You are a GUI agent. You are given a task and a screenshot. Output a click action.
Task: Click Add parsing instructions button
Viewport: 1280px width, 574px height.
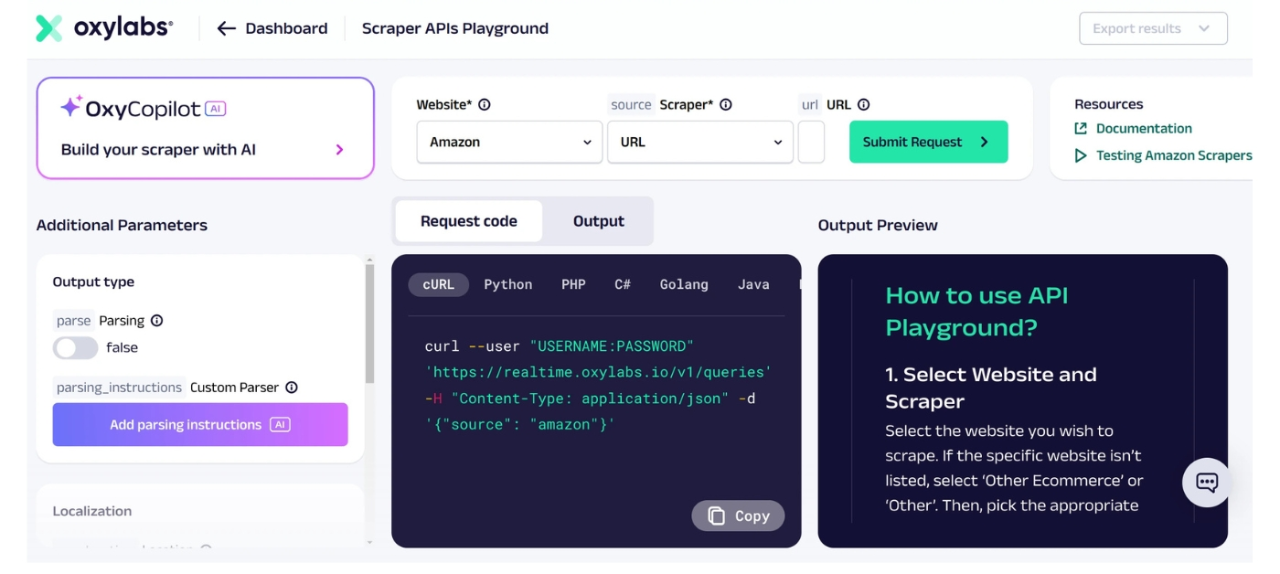tap(200, 425)
